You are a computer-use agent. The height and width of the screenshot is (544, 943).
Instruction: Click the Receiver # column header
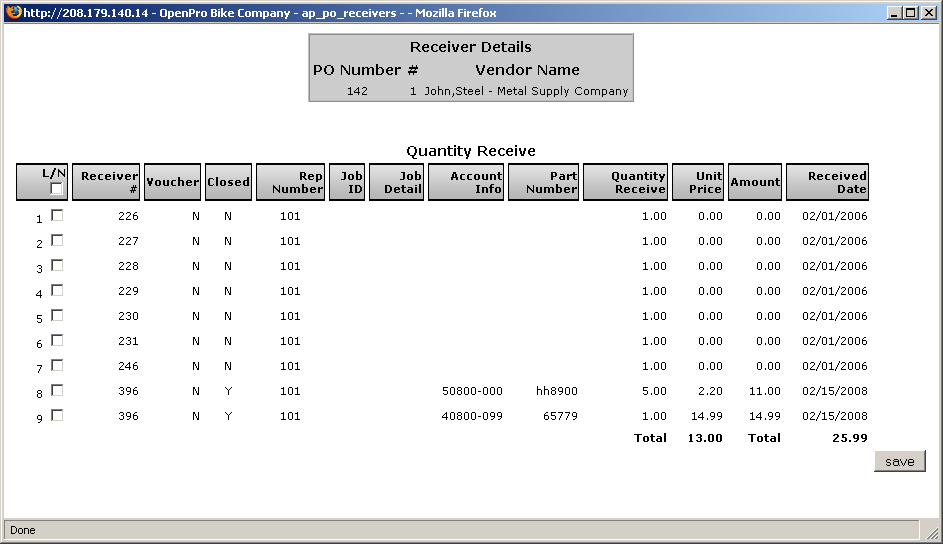point(106,182)
